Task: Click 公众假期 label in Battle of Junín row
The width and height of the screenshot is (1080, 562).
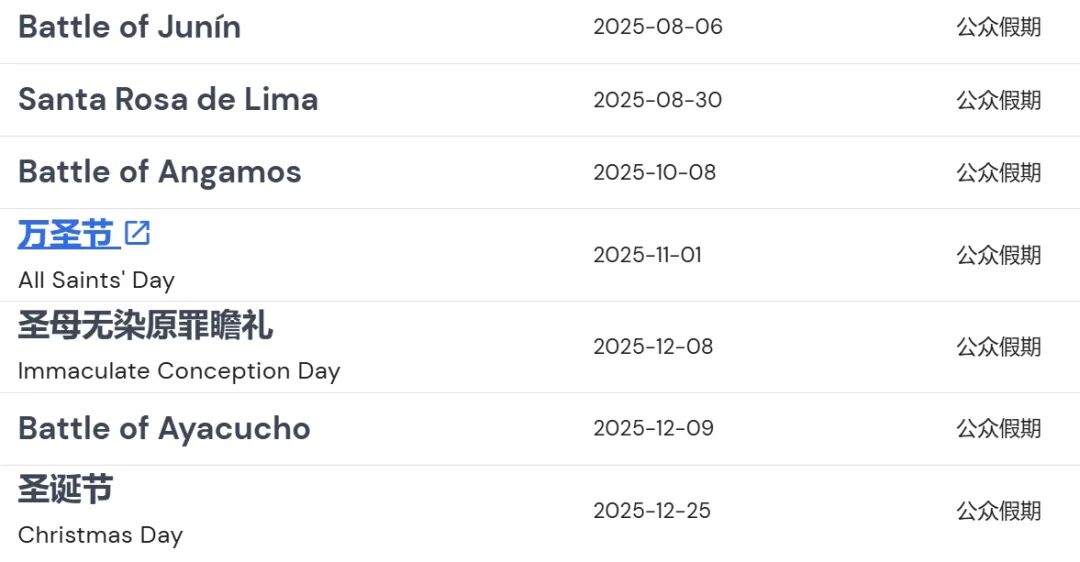Action: [999, 28]
